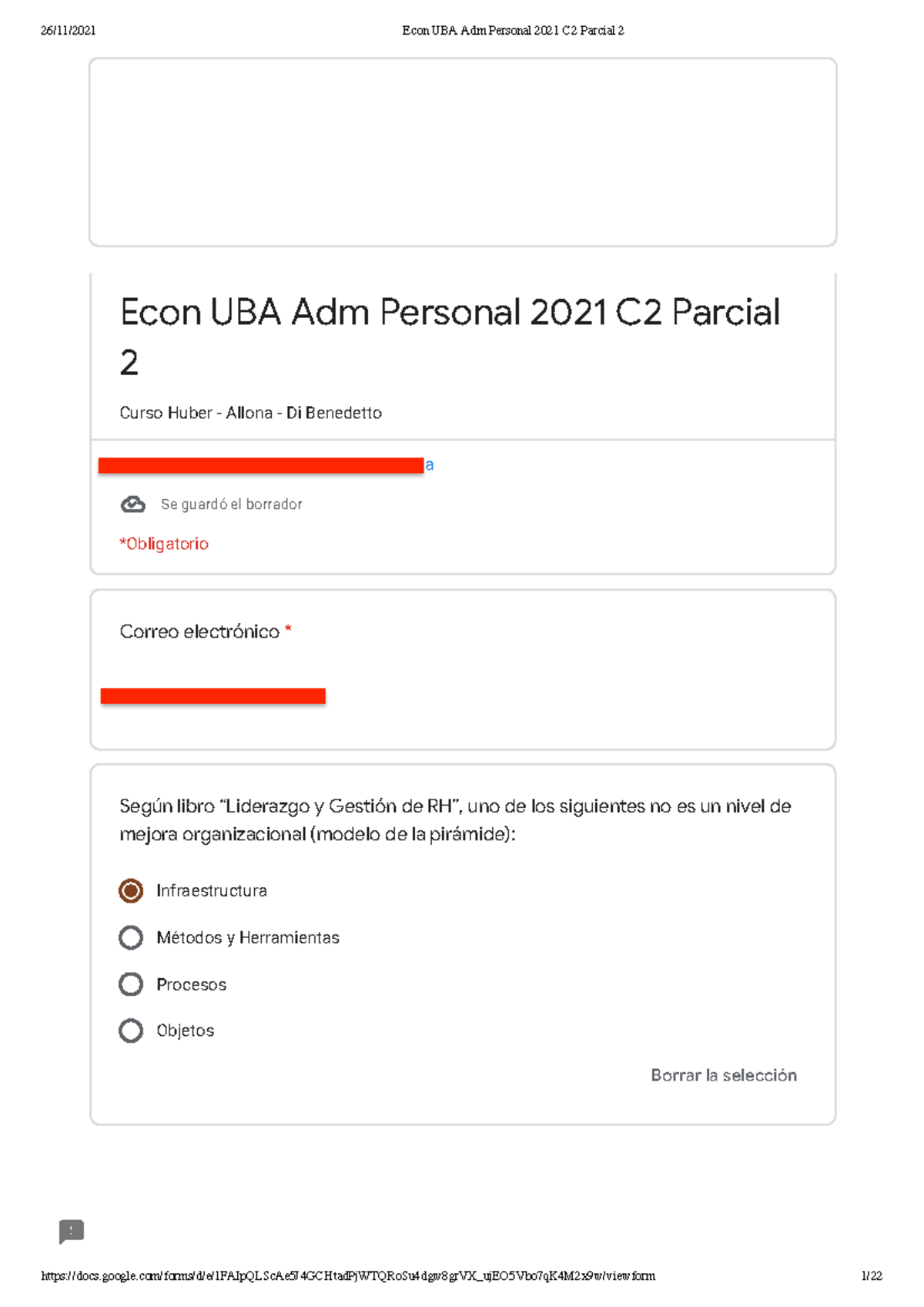This screenshot has height=1307, width=924.
Task: Click the cloud draft-saved icon
Action: click(132, 504)
